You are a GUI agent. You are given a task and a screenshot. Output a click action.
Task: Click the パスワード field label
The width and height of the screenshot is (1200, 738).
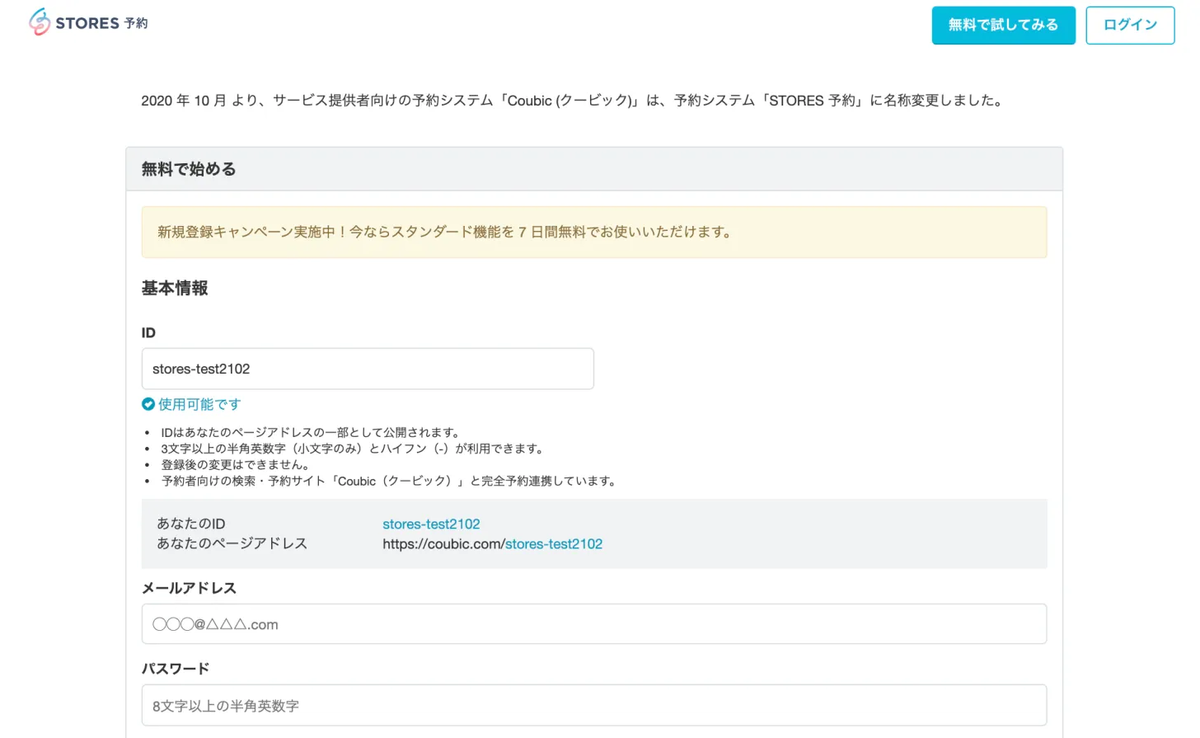click(176, 669)
